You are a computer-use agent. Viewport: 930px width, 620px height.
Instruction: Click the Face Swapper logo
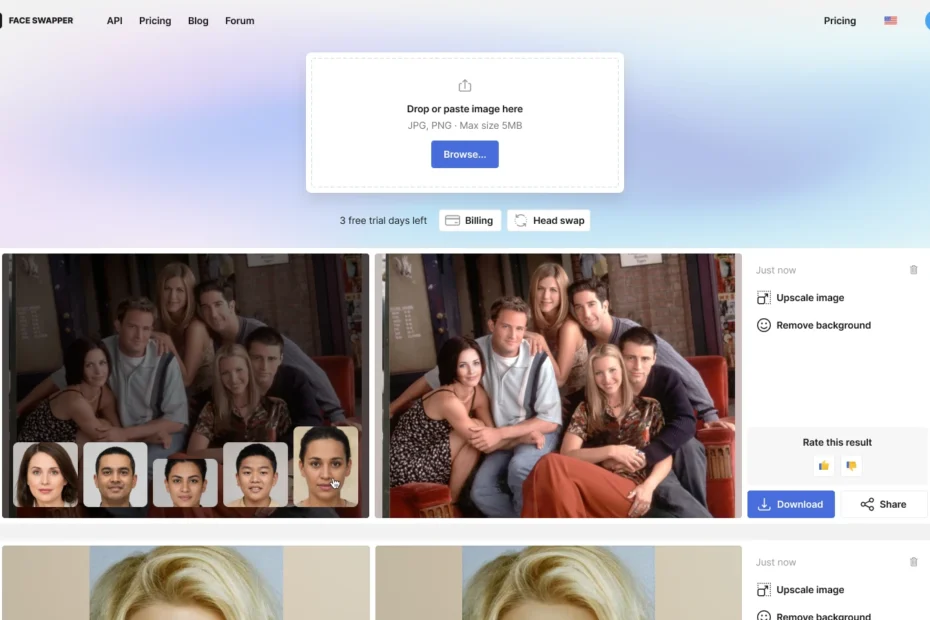pyautogui.click(x=37, y=20)
